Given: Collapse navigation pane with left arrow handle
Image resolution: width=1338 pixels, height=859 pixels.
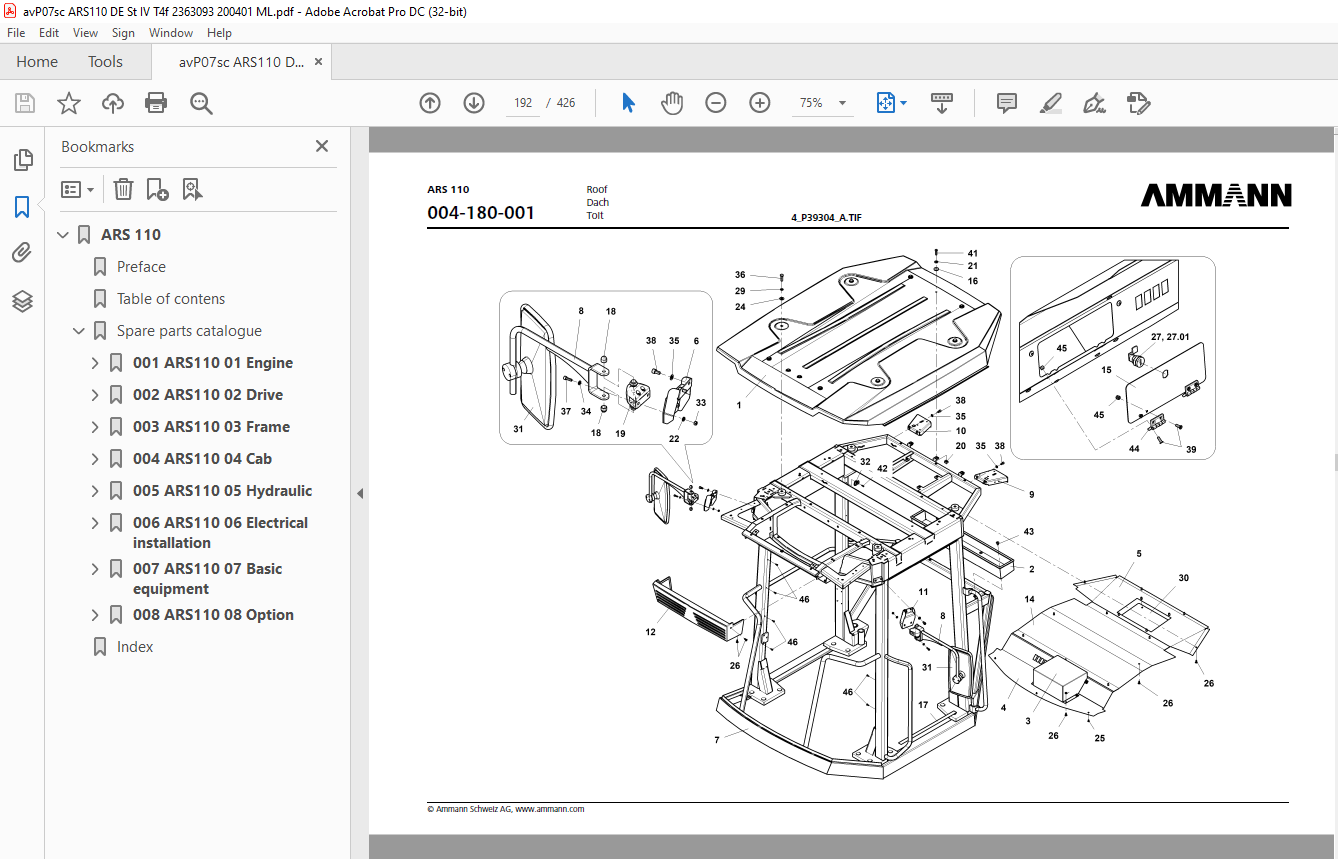Looking at the screenshot, I should (360, 493).
